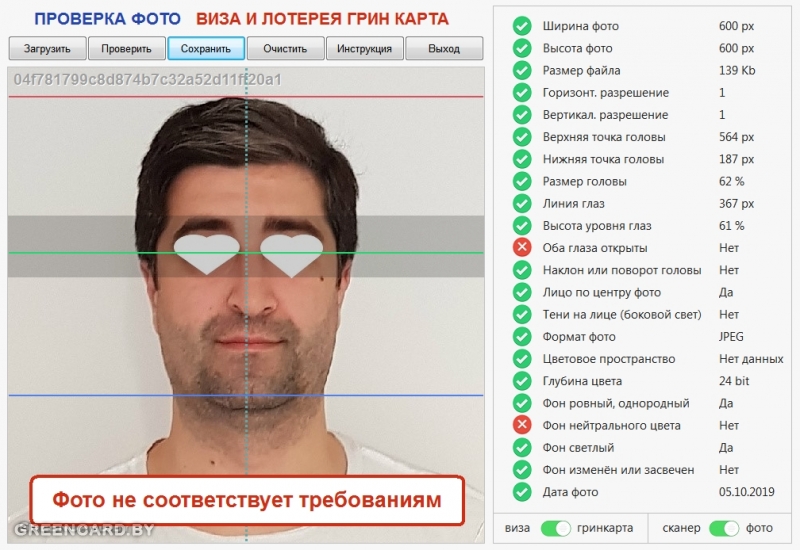Click the green checkmark beside Ширина фото
Screen dimensions: 800x550
(x=522, y=26)
